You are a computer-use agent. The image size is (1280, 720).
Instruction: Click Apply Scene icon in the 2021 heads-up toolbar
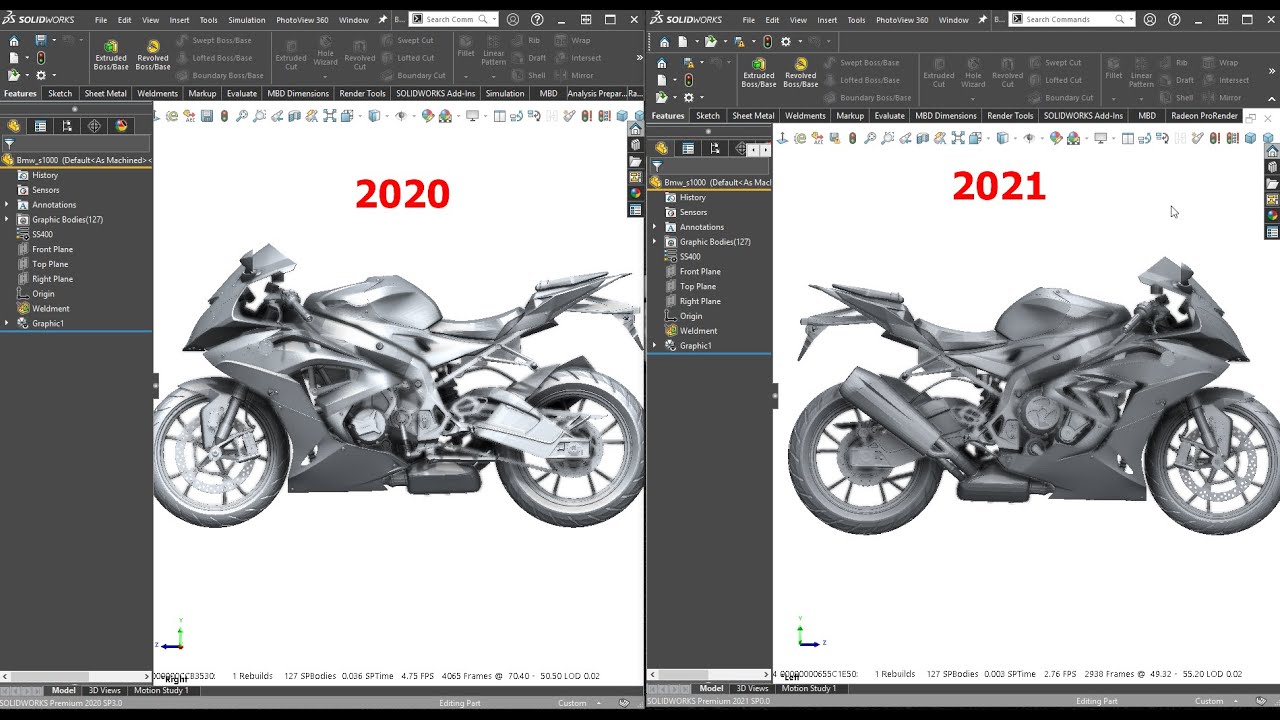coord(1074,138)
